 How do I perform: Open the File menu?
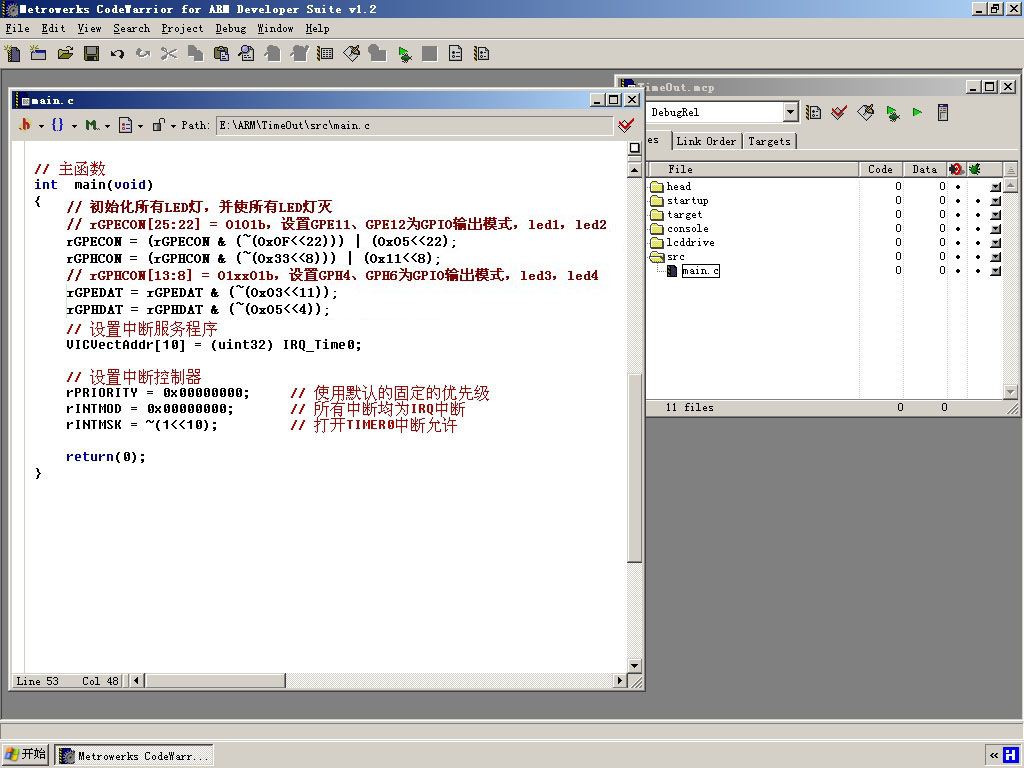18,28
